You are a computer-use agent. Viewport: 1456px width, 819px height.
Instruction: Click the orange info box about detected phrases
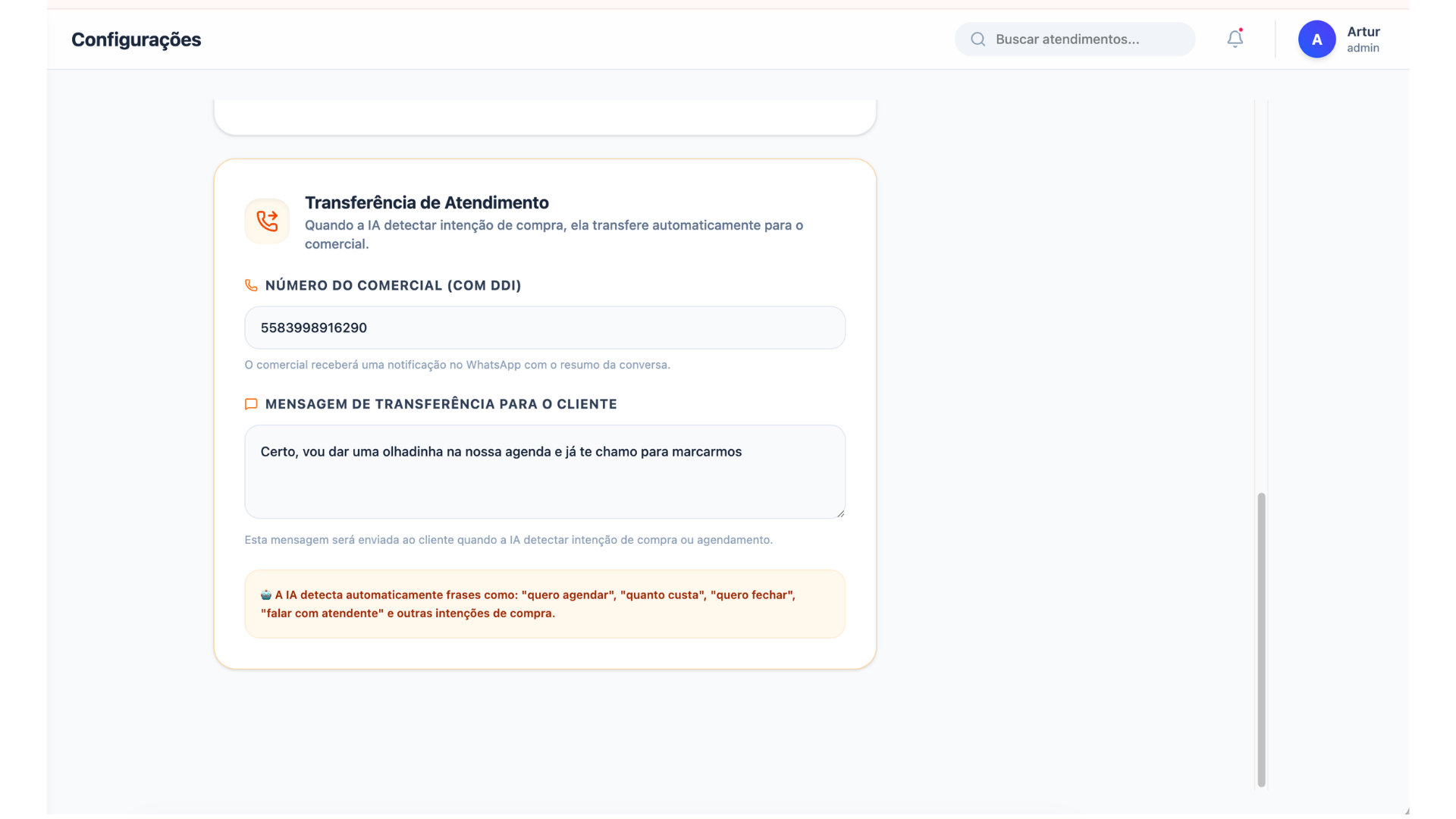point(544,604)
